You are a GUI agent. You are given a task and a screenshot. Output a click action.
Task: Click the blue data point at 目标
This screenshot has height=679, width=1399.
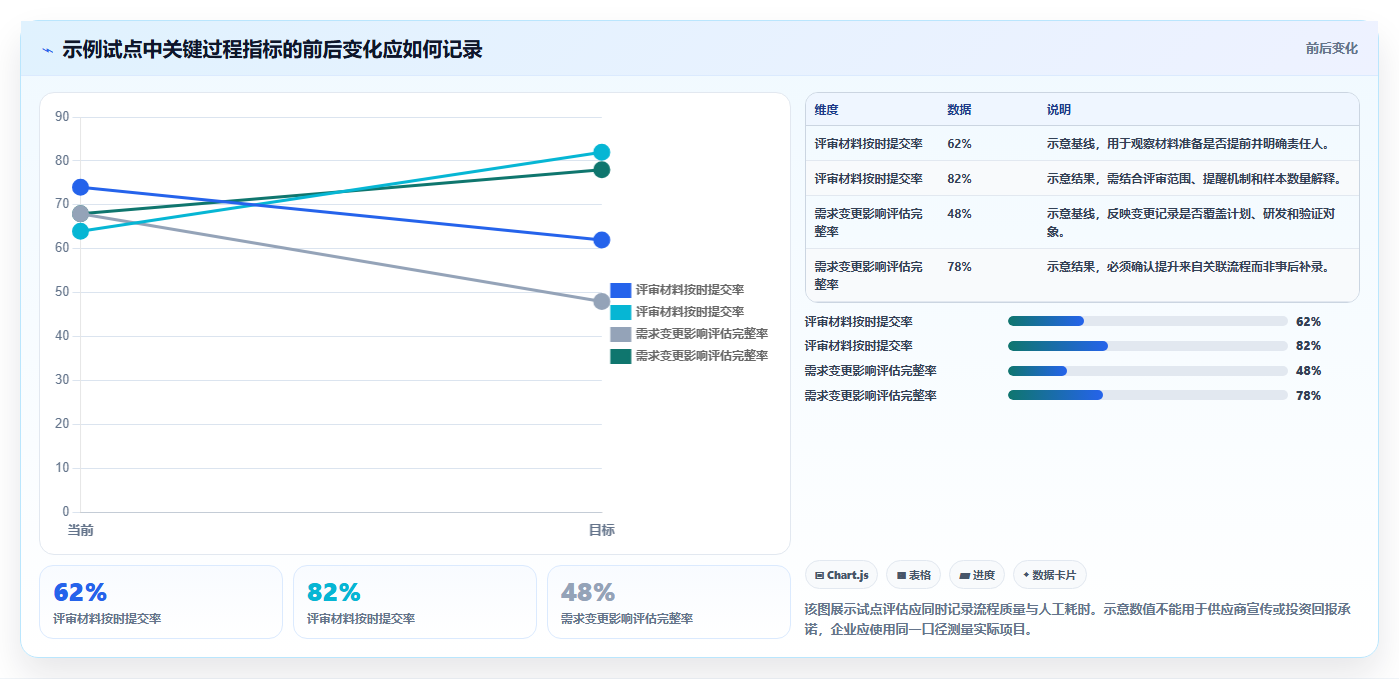[x=601, y=240]
